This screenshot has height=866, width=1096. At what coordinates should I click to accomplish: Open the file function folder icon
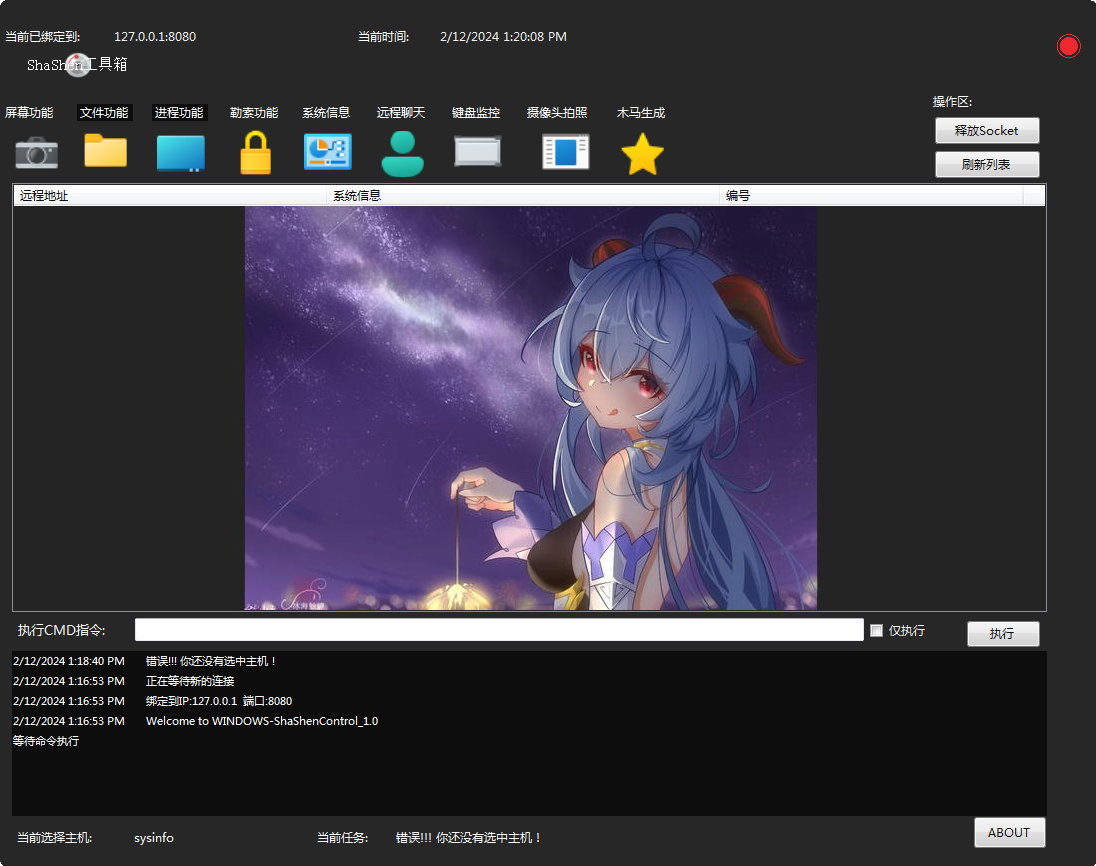(x=105, y=151)
